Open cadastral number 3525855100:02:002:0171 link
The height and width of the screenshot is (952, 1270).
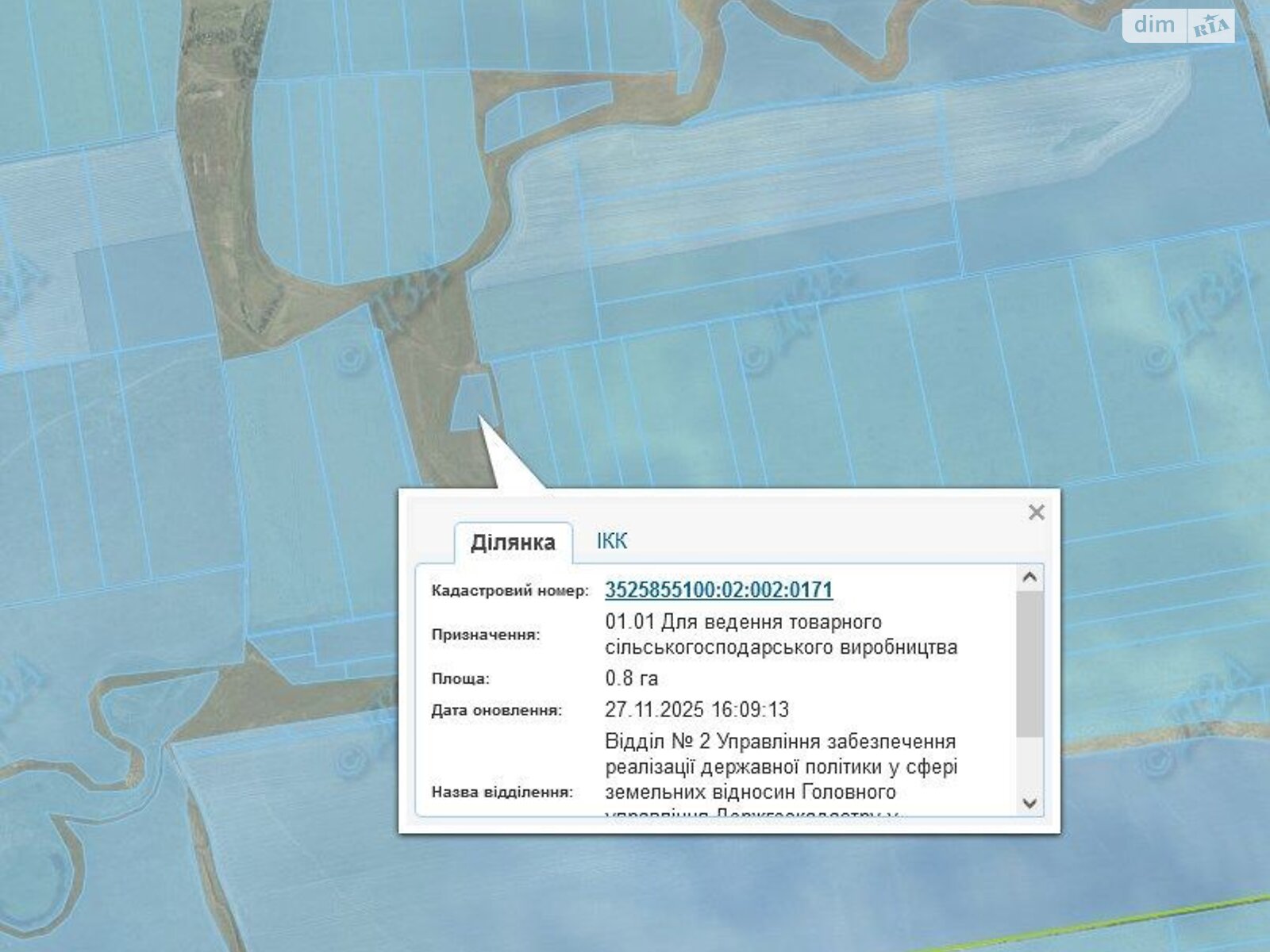pos(718,589)
